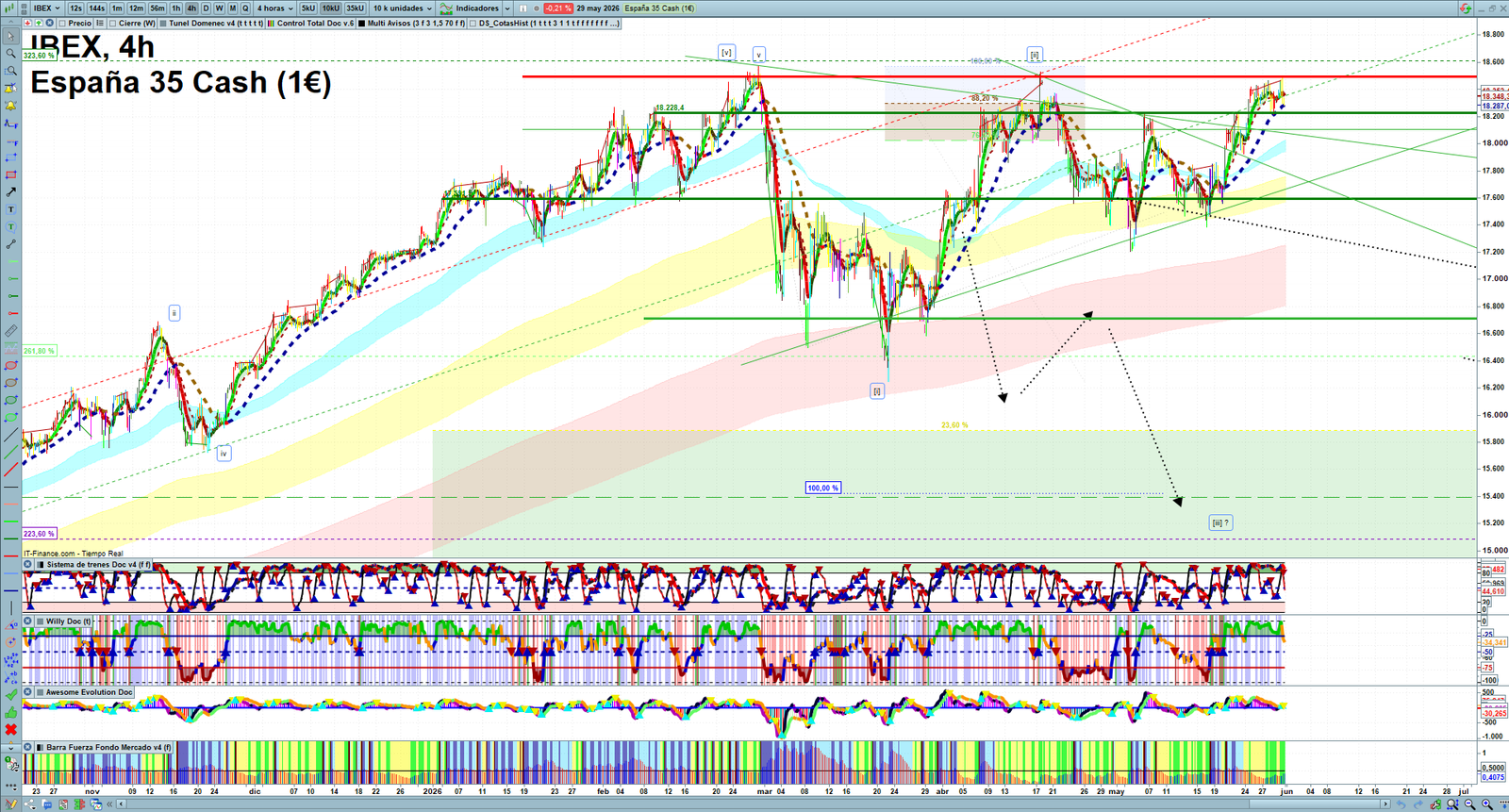The height and width of the screenshot is (812, 1509).
Task: Select the yellow alert bell tool
Action: 10,105
